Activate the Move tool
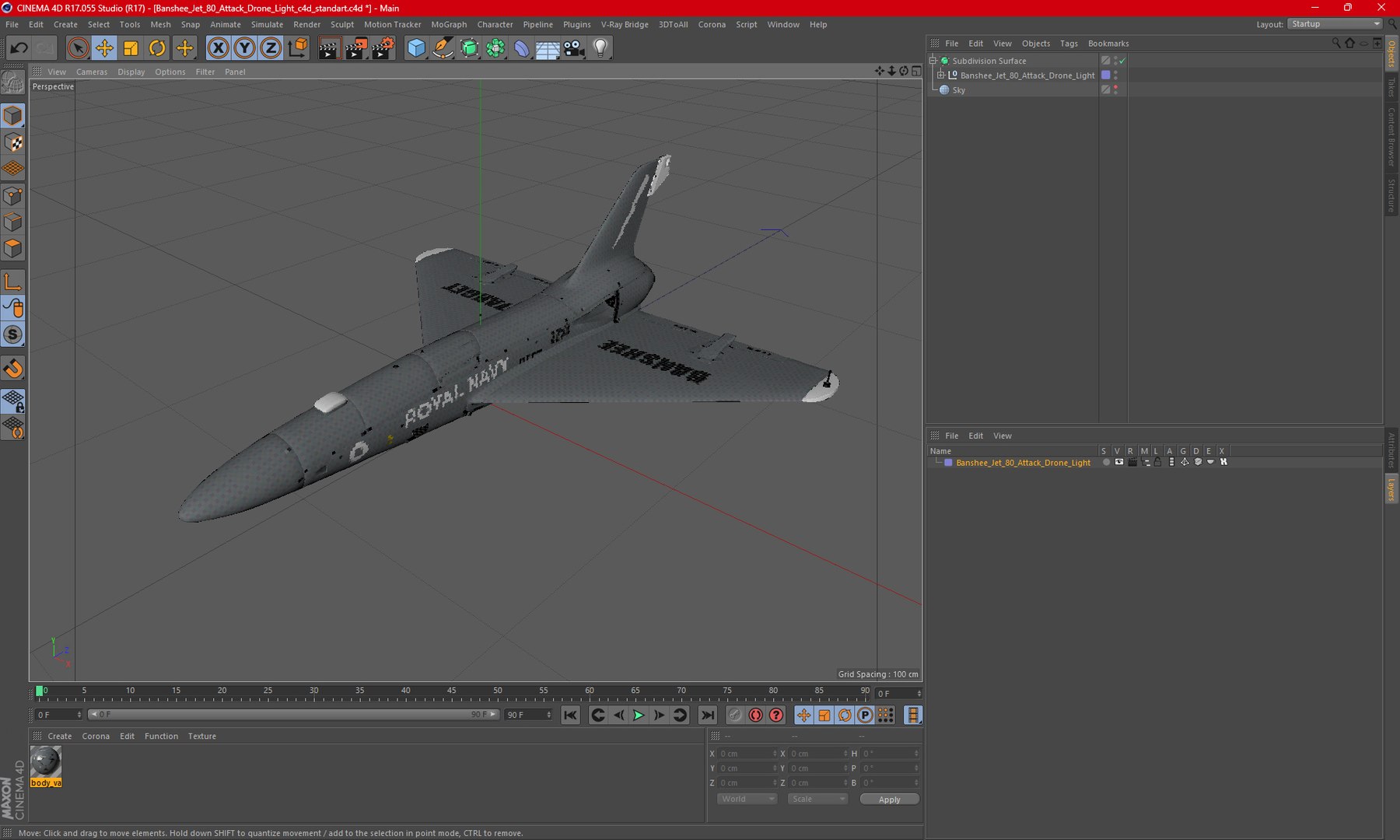 (104, 48)
